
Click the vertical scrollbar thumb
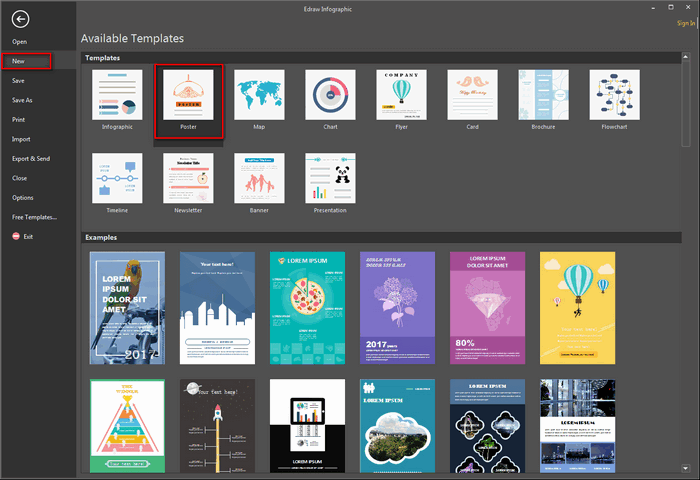pyautogui.click(x=686, y=104)
